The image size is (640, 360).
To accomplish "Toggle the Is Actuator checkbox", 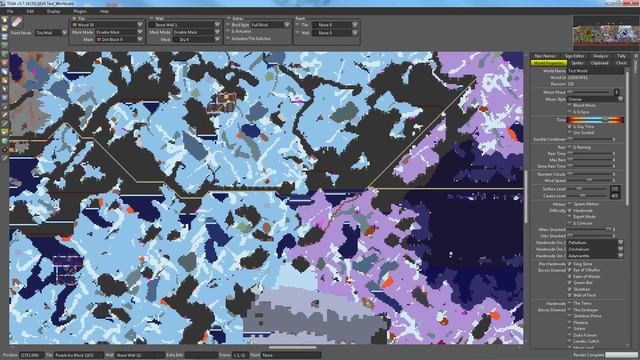I will (x=228, y=31).
